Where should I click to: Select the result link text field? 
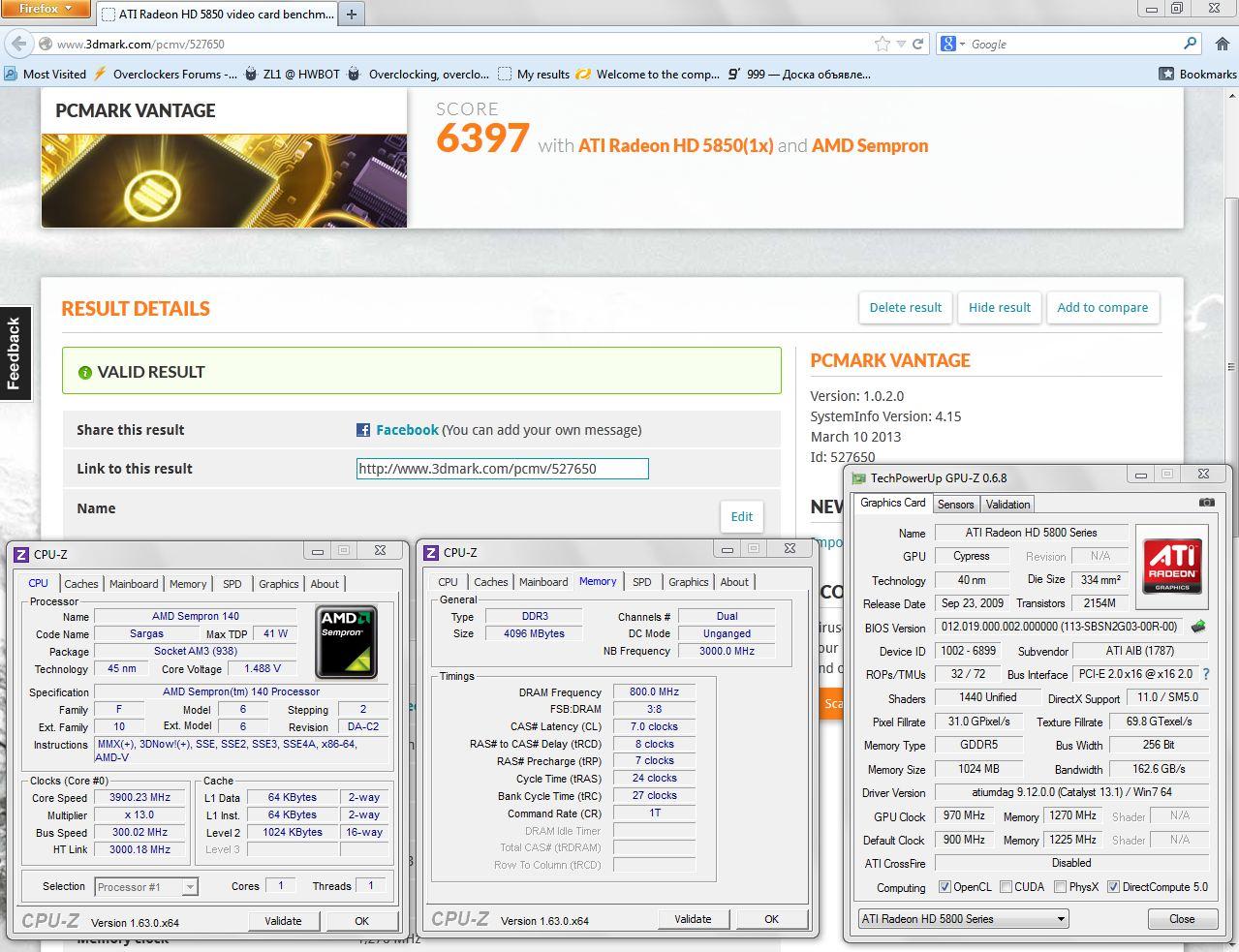tap(502, 469)
